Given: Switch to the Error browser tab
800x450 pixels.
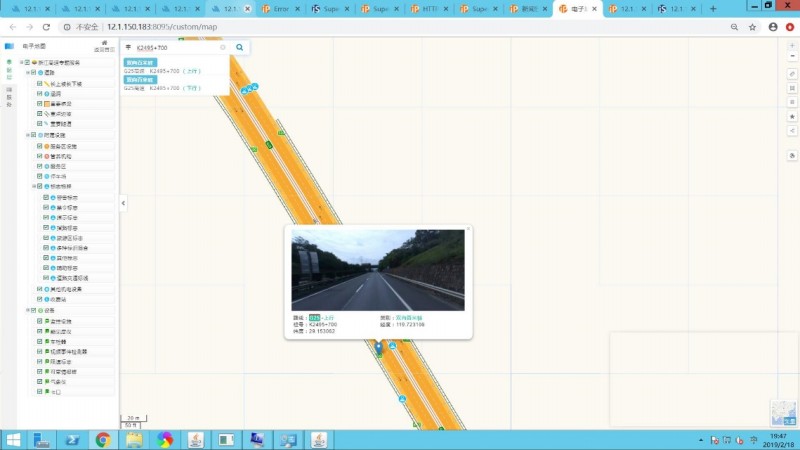Looking at the screenshot, I should (x=281, y=9).
